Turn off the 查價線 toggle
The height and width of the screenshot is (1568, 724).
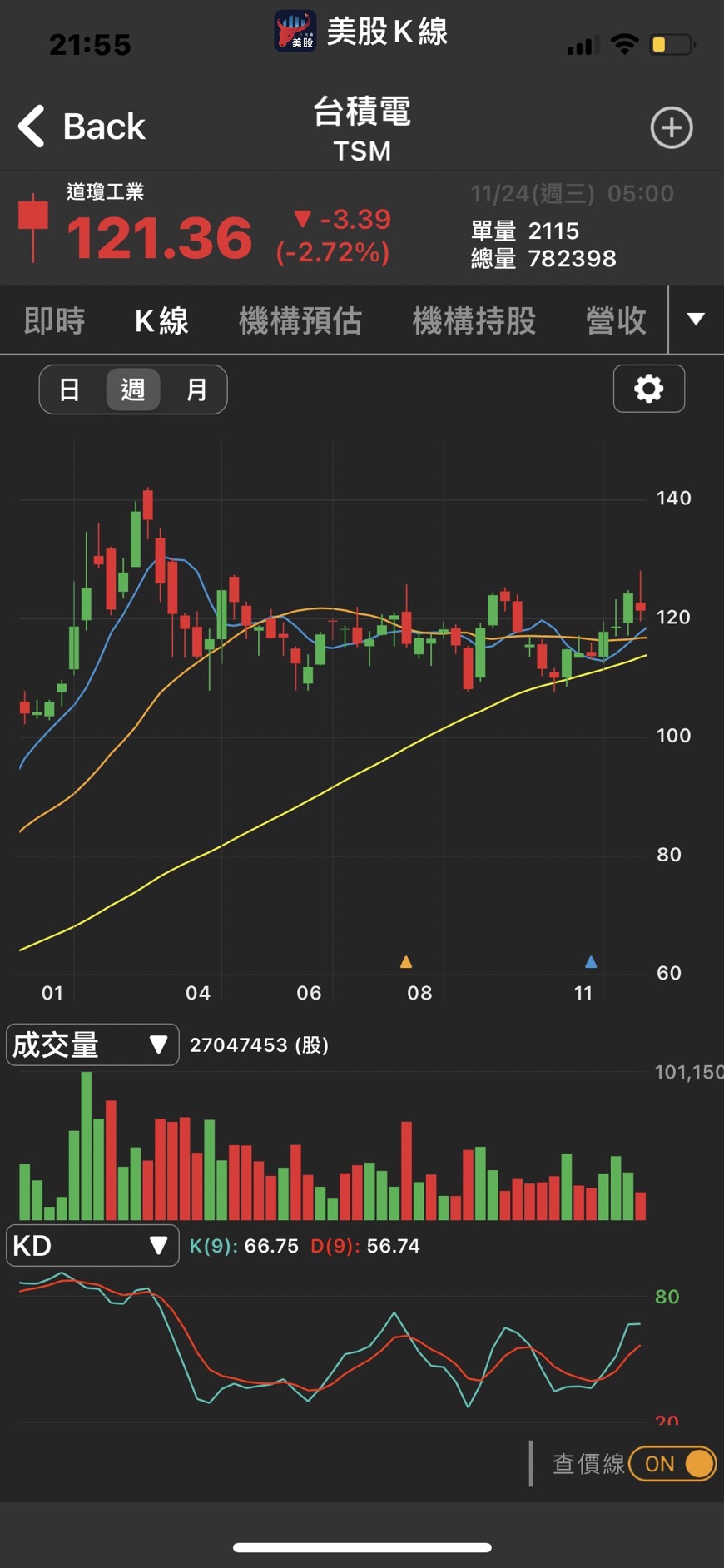tap(672, 1463)
